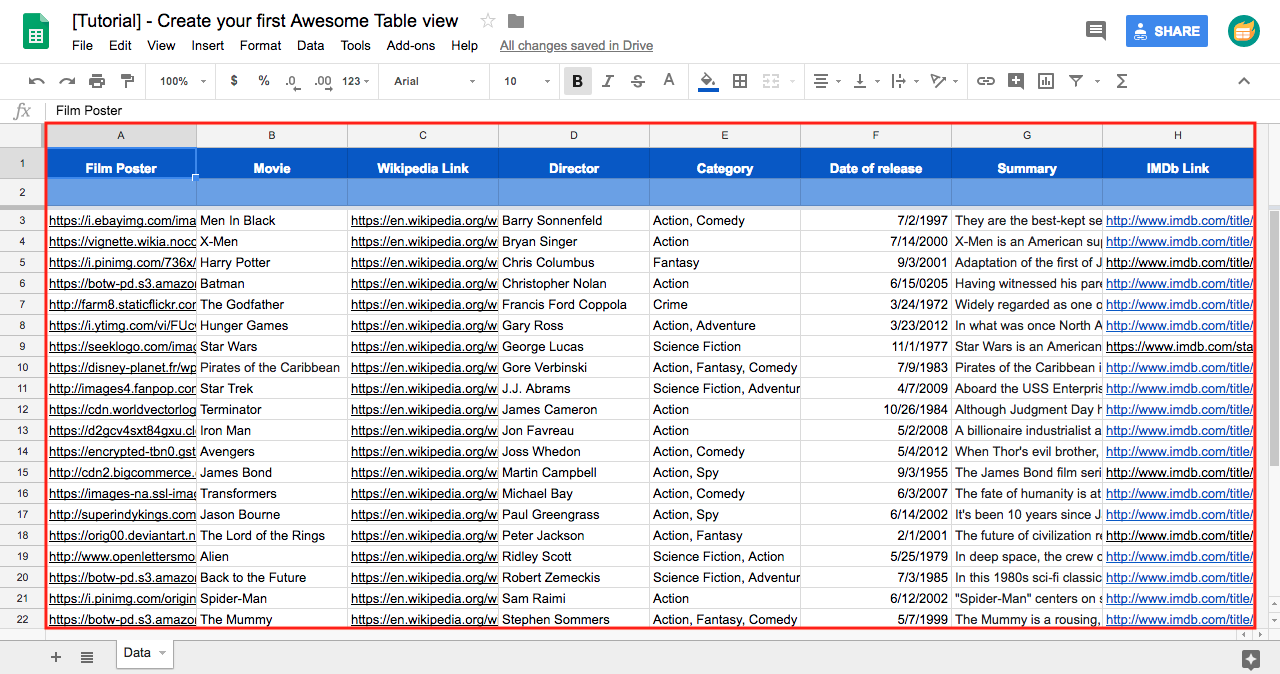Viewport: 1280px width, 674px height.
Task: Open the comments history icon
Action: click(x=1096, y=31)
